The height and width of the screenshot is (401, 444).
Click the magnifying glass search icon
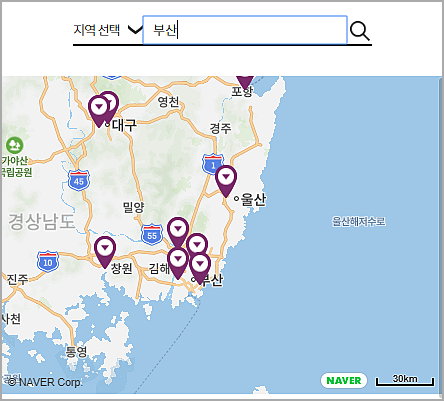coord(360,31)
